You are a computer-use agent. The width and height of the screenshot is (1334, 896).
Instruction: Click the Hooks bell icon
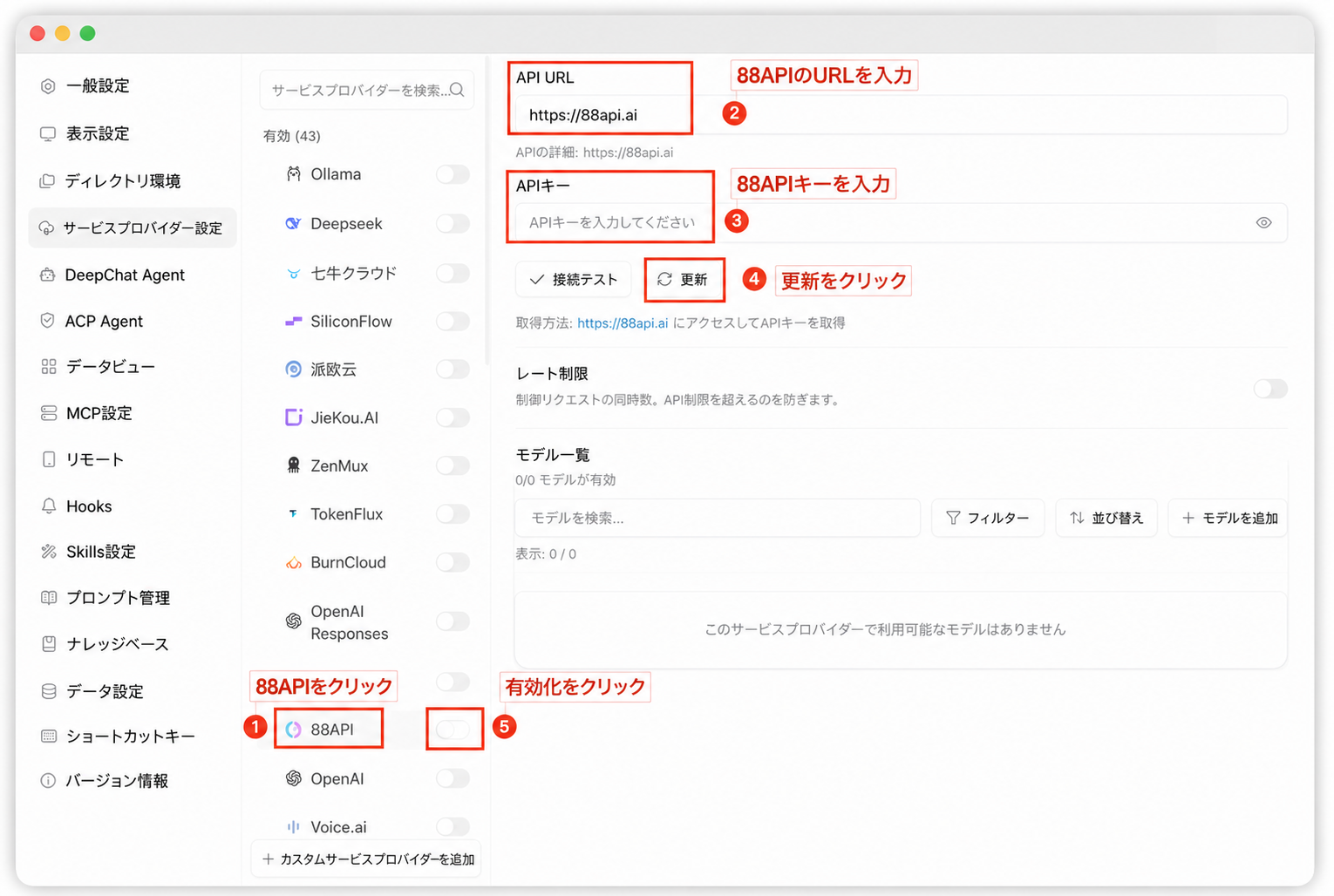pyautogui.click(x=48, y=506)
